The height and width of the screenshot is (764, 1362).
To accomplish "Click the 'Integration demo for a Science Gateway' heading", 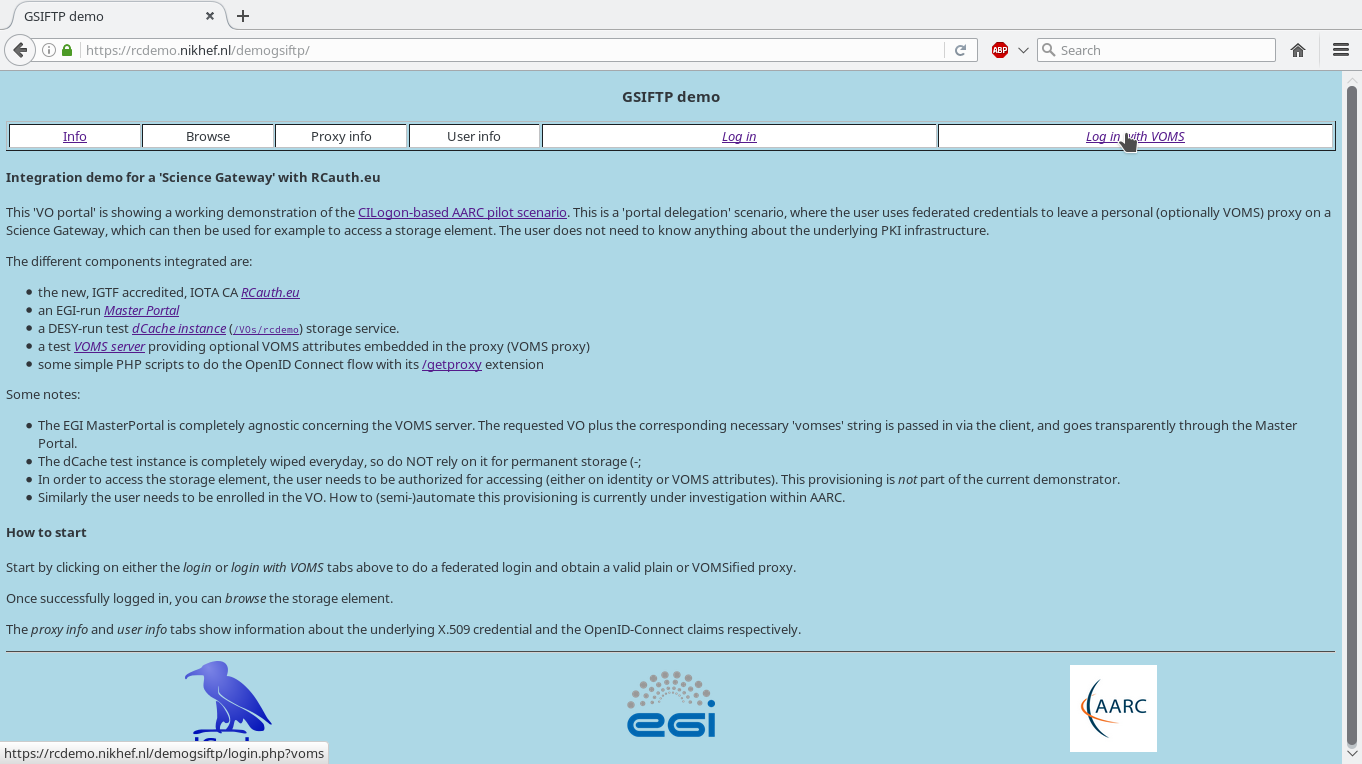I will pyautogui.click(x=193, y=177).
